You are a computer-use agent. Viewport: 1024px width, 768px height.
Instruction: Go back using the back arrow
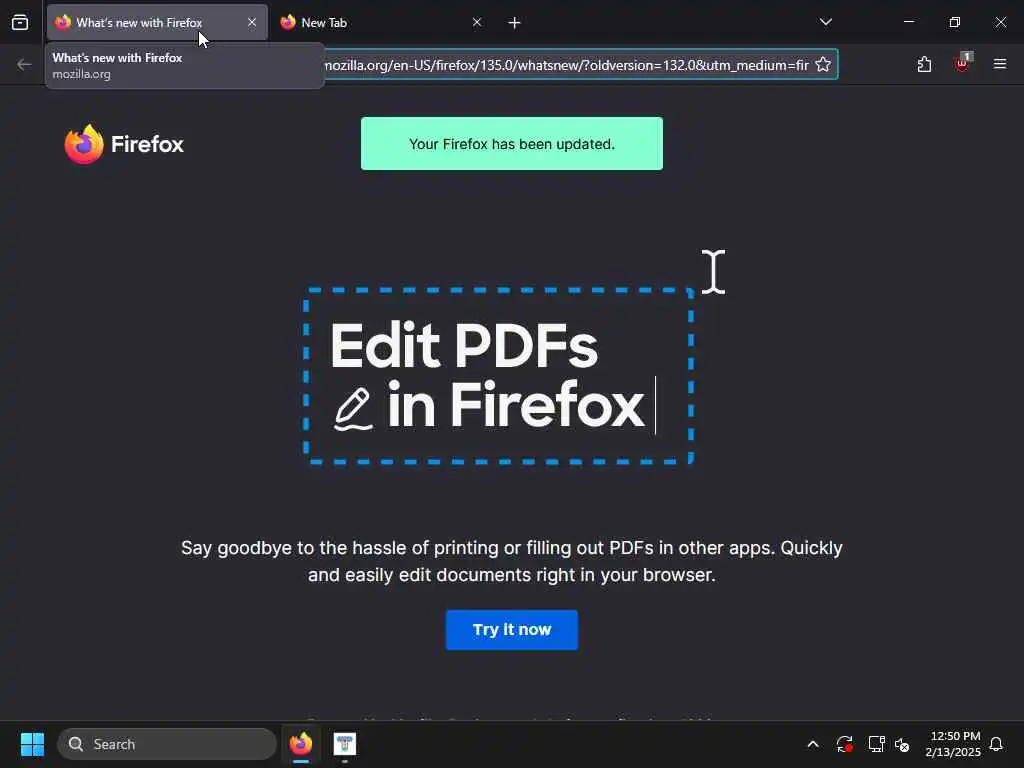coord(24,64)
